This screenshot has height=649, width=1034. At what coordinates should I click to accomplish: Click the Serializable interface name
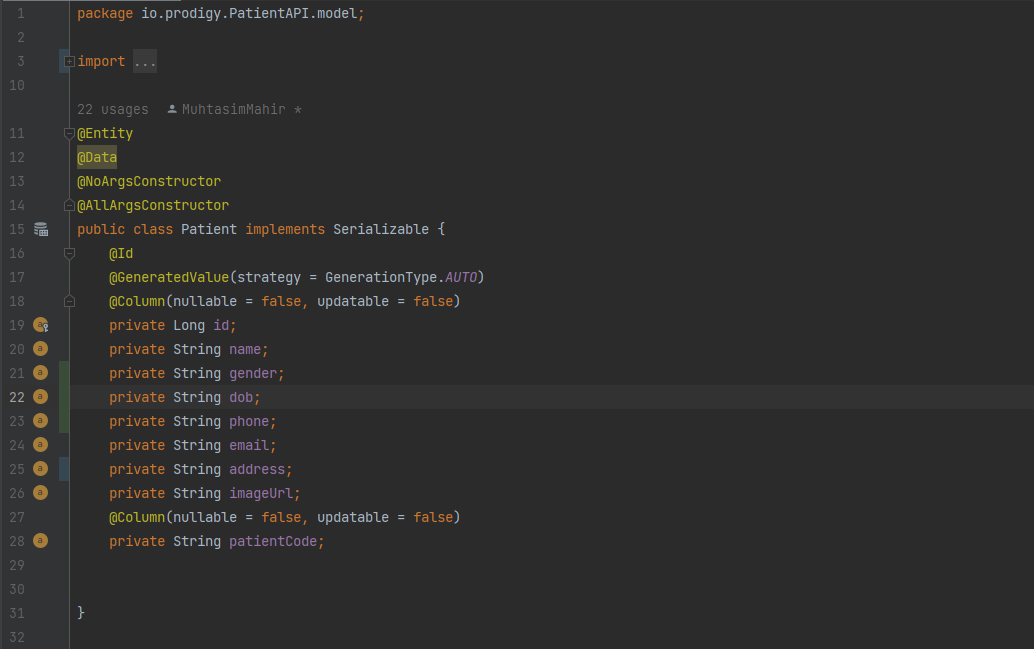click(380, 230)
